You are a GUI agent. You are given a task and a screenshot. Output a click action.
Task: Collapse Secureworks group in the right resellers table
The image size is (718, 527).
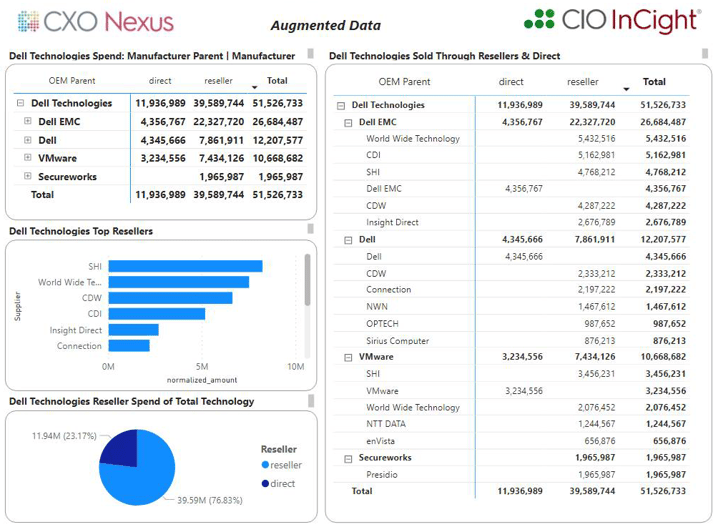point(348,458)
